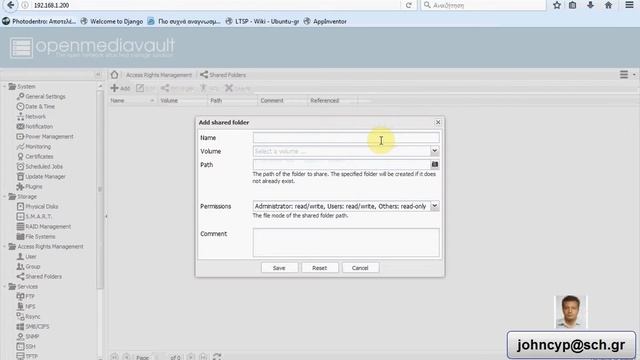The width and height of the screenshot is (640, 360).
Task: Open browser downloads icon
Action: 590,5
